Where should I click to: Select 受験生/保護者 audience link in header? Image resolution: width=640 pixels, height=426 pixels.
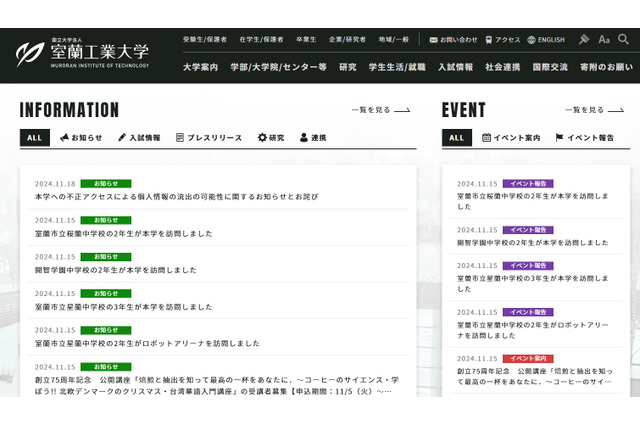(205, 40)
